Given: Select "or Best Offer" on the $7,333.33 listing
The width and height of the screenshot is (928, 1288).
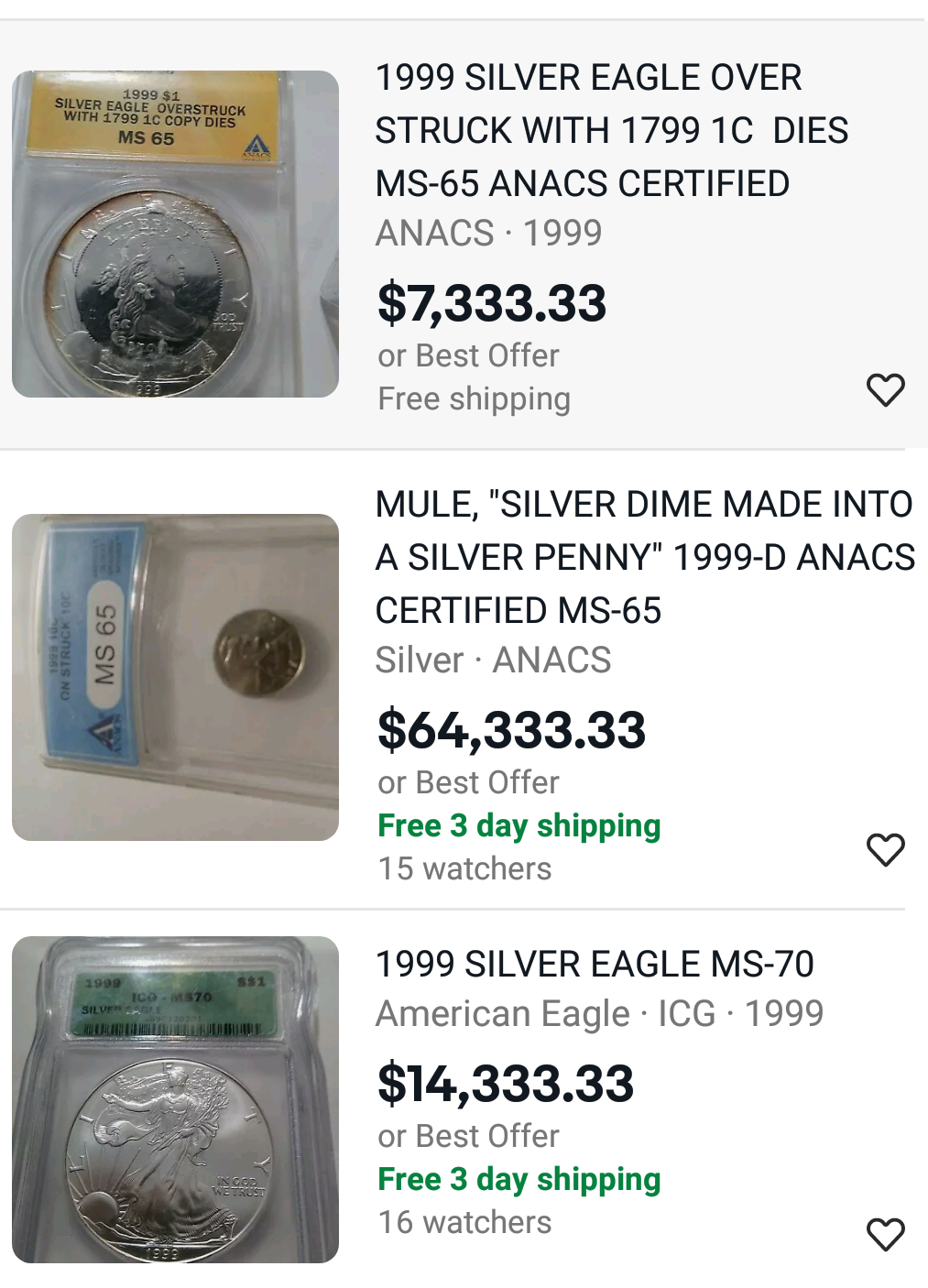Looking at the screenshot, I should click(x=468, y=355).
